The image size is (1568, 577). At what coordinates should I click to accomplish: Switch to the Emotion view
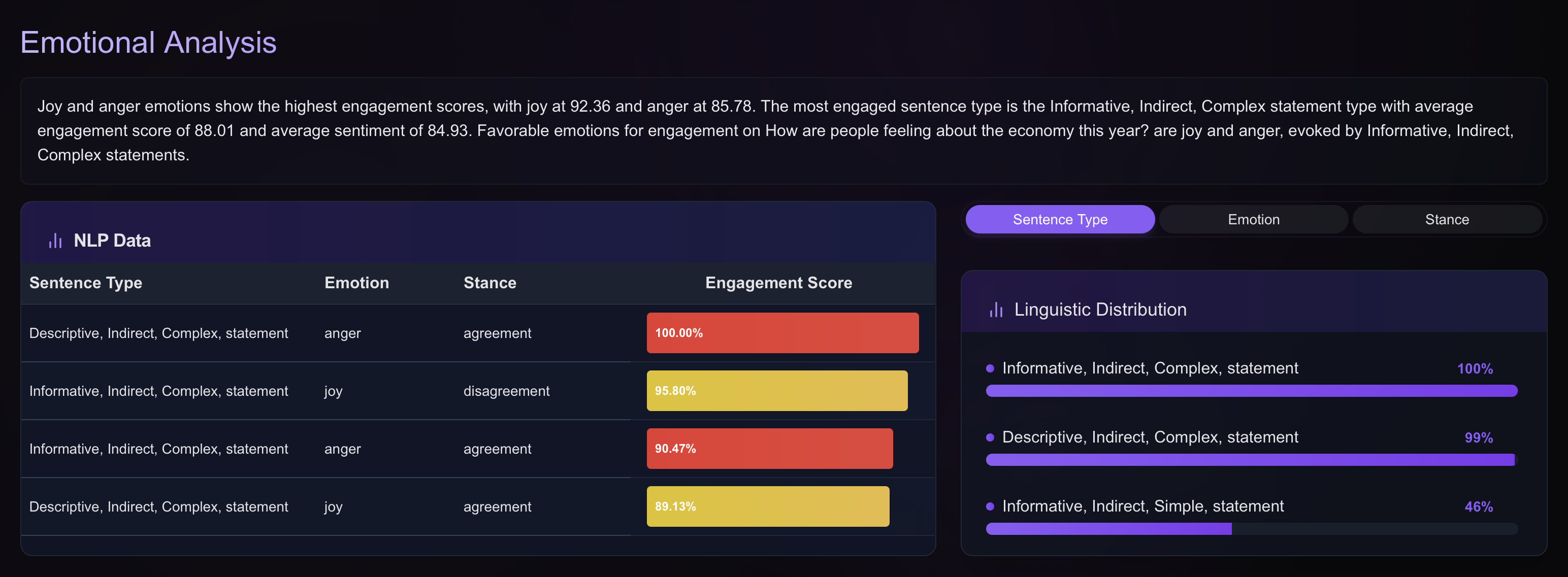[x=1253, y=219]
